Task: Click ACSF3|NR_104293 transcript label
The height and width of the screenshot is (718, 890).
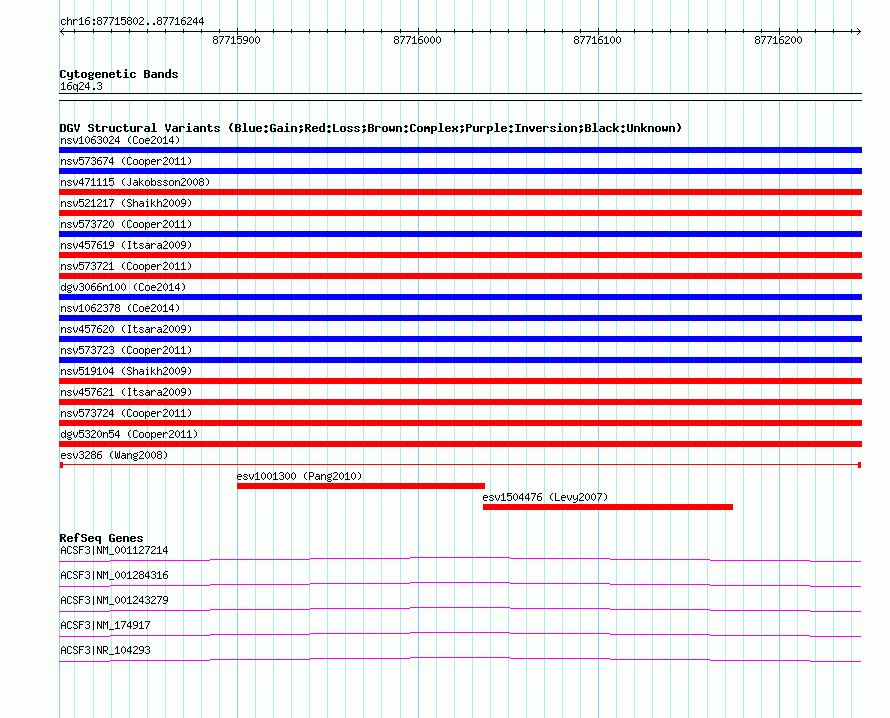Action: click(x=105, y=650)
